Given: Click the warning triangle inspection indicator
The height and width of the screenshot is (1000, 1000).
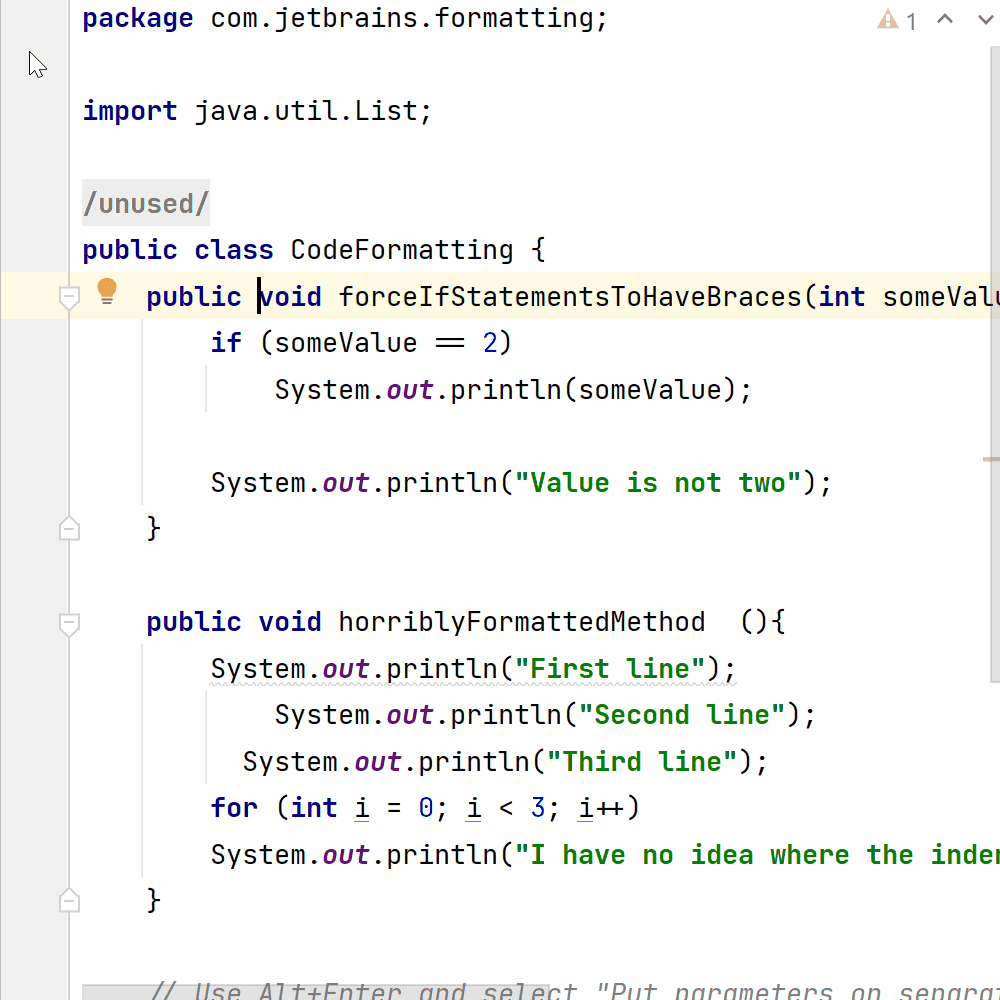Looking at the screenshot, I should pyautogui.click(x=888, y=20).
